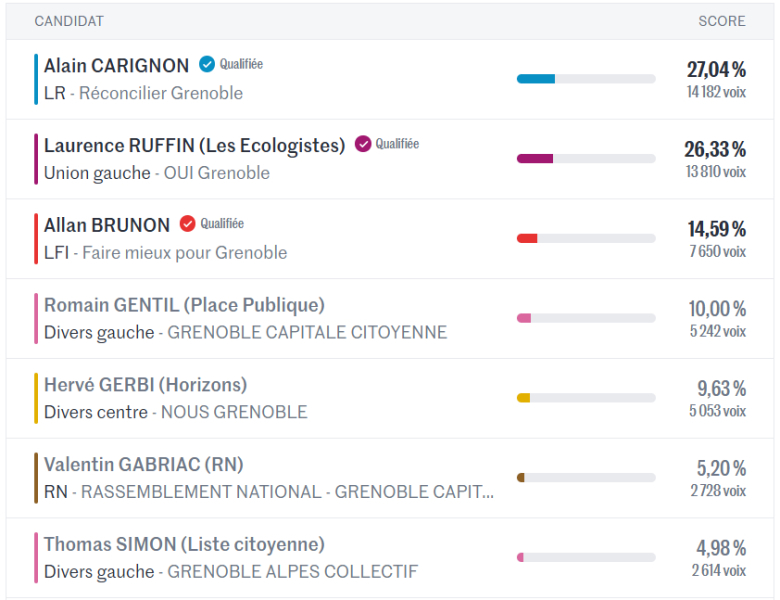Click the purple qualified checkmark beside Laurence RUFFIN

[x=363, y=144]
